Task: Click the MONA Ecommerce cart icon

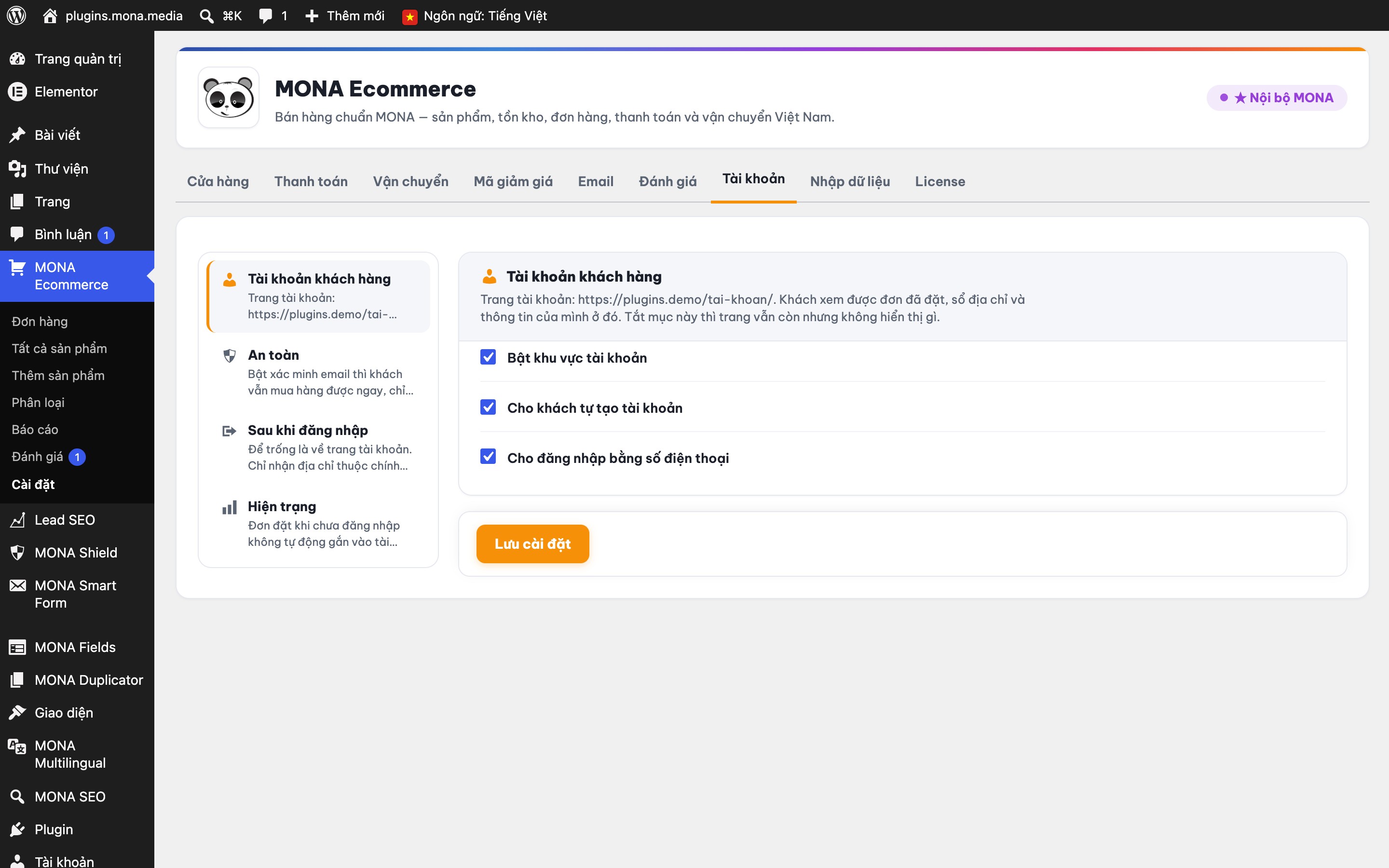Action: [x=17, y=268]
